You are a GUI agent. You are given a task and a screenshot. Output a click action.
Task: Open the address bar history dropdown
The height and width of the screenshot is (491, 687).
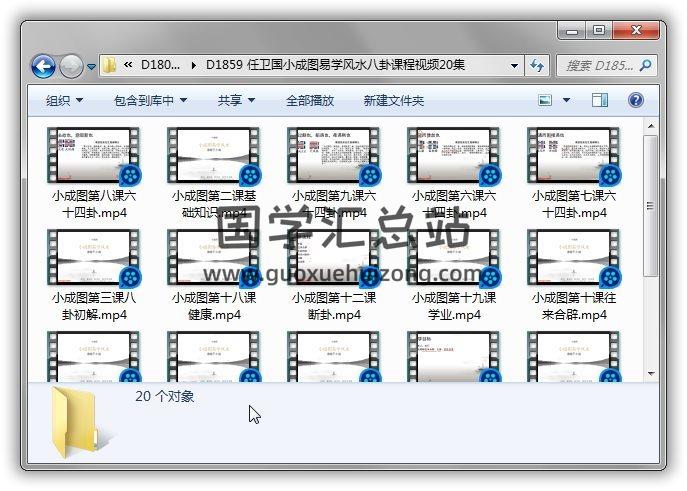pos(515,66)
